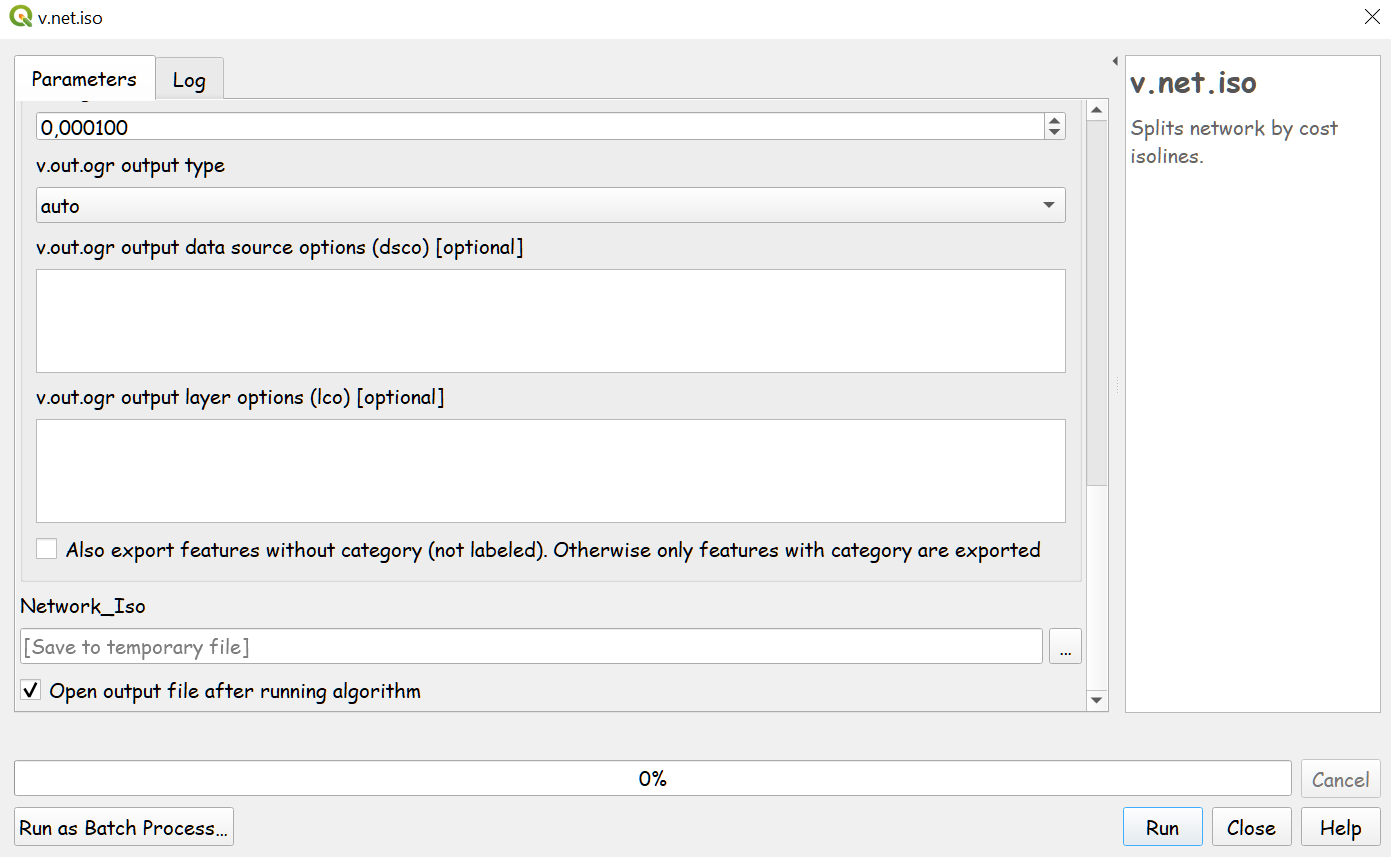1391x857 pixels.
Task: Uncheck Open output file after running algorithm
Action: [32, 690]
